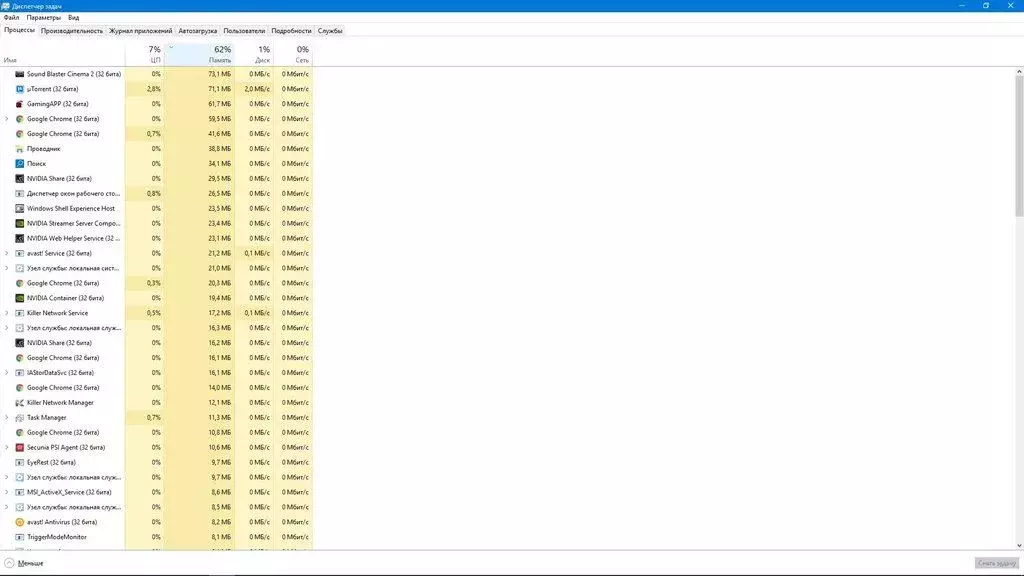Click Task Manager icon in the title bar

pos(5,6)
